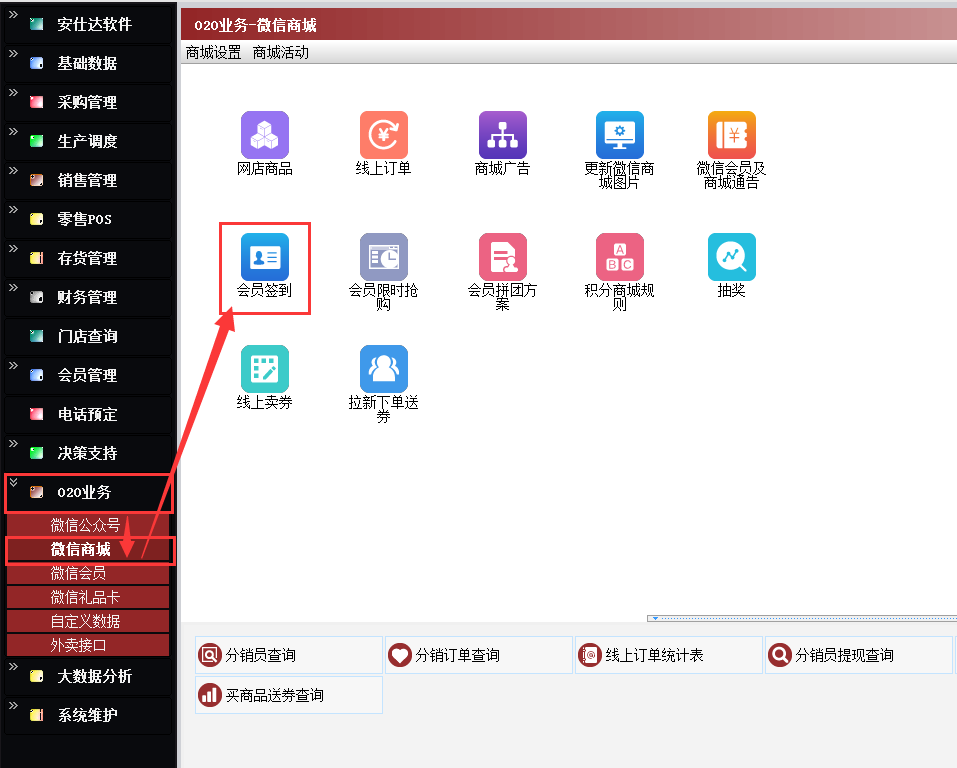Open the 决策支持 module label
The width and height of the screenshot is (957, 768).
click(x=87, y=453)
